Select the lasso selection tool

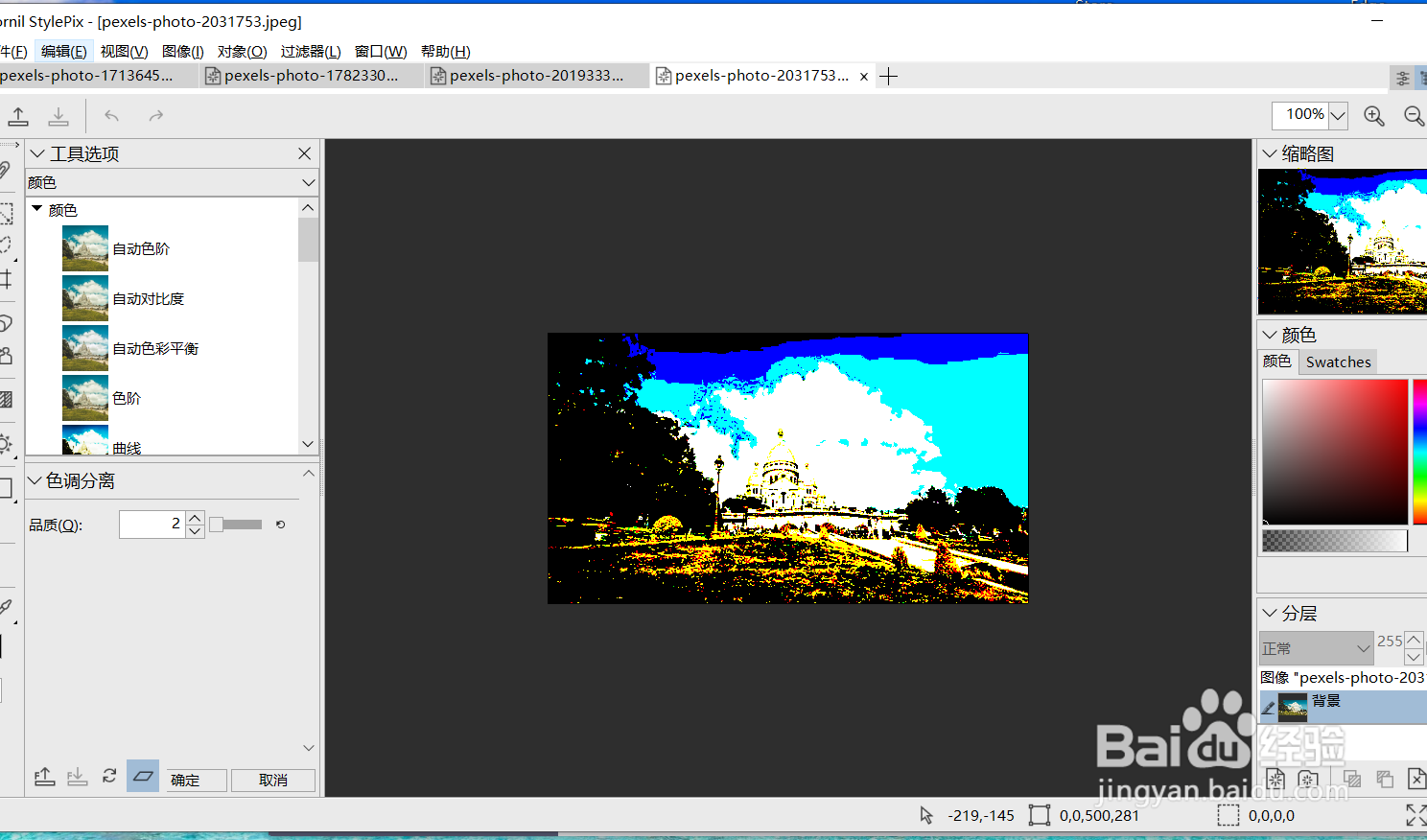(6, 245)
